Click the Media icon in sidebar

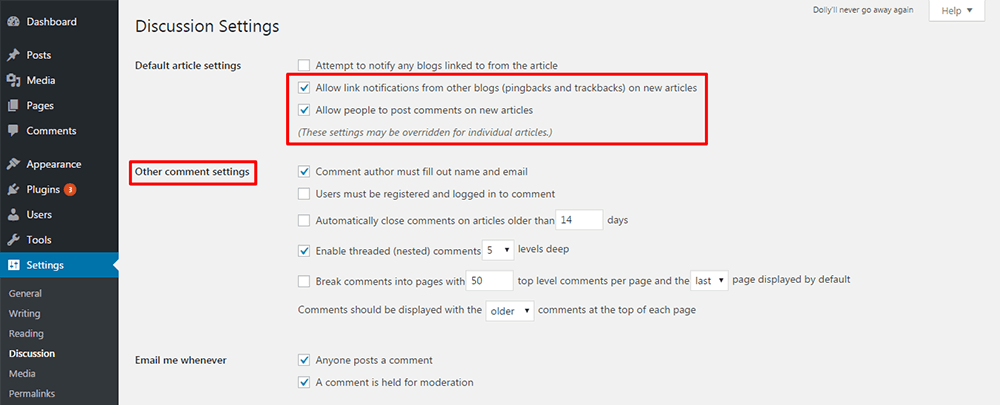pyautogui.click(x=13, y=80)
